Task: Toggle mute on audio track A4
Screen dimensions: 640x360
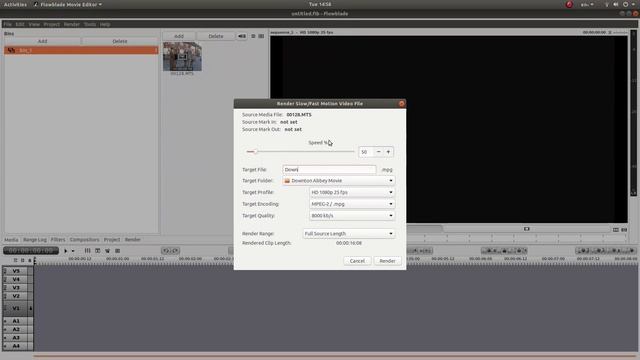Action: [5, 346]
